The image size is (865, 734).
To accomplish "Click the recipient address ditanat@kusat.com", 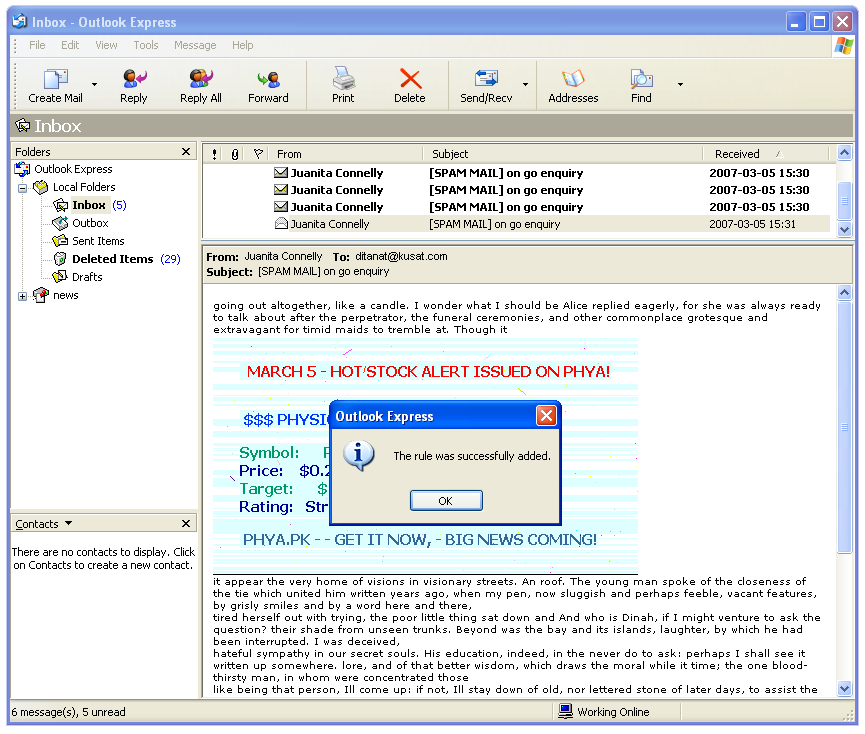I will point(401,256).
